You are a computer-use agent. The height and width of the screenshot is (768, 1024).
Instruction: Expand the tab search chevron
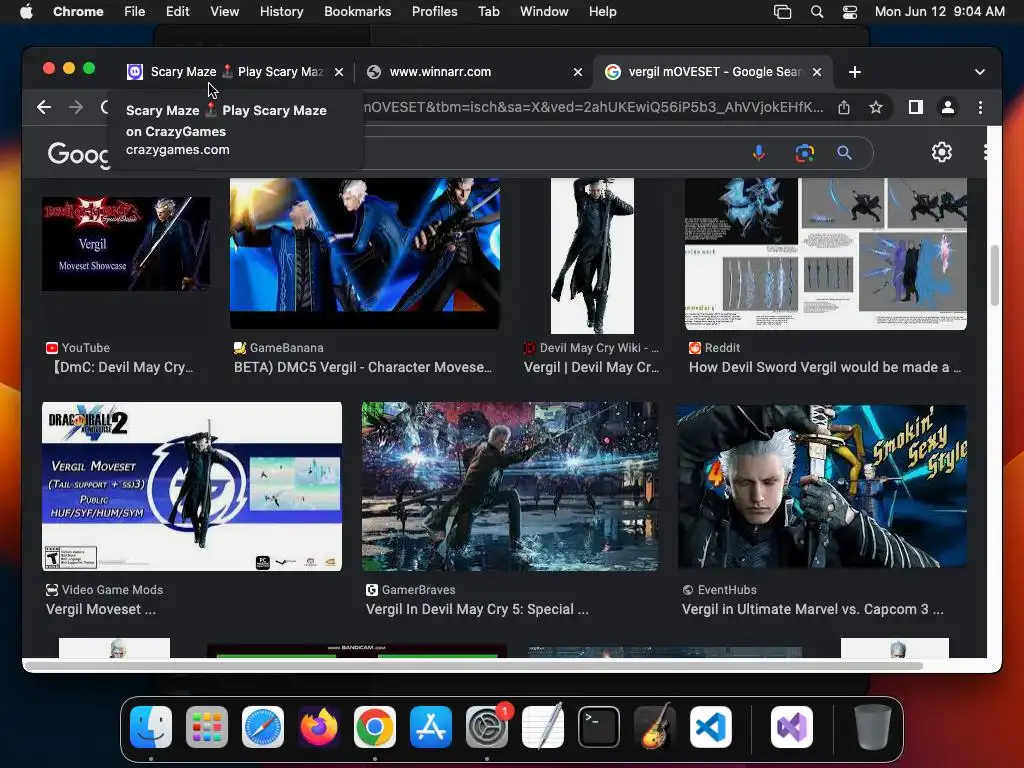tap(979, 72)
